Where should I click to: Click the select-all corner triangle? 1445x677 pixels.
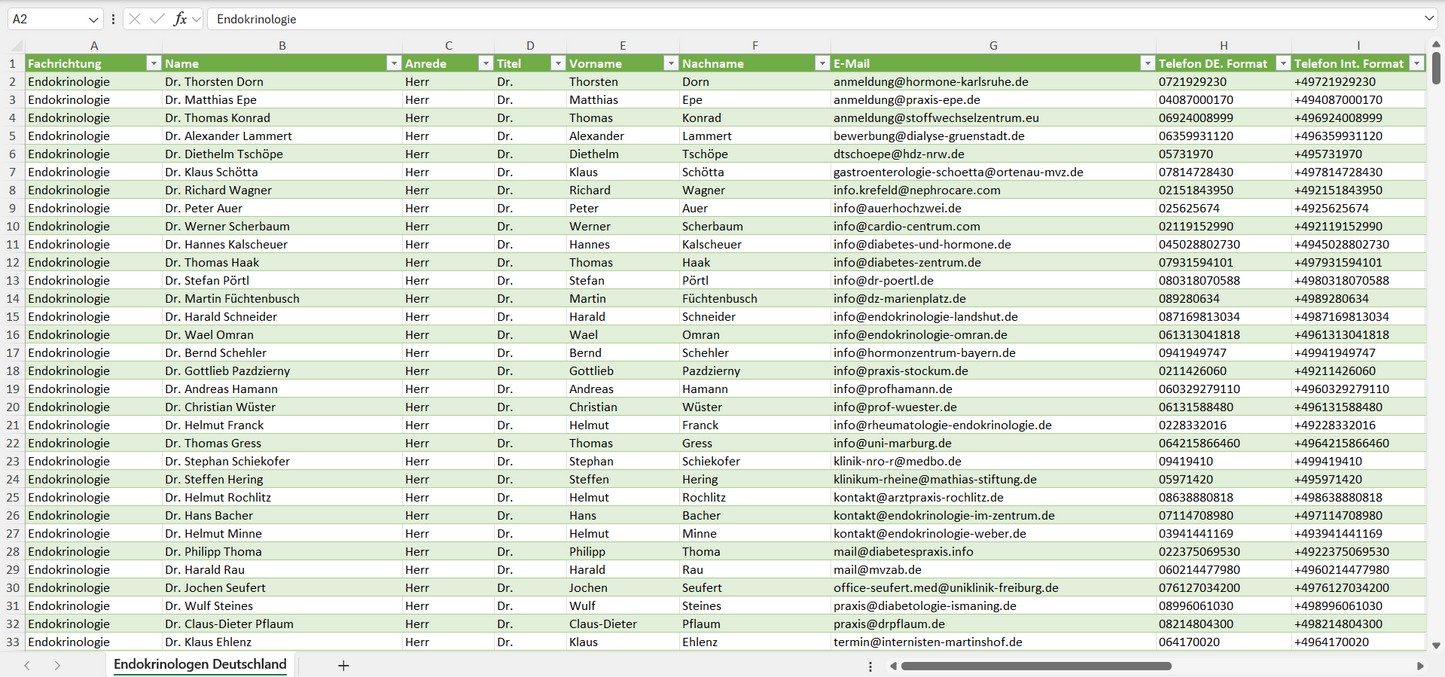point(17,46)
